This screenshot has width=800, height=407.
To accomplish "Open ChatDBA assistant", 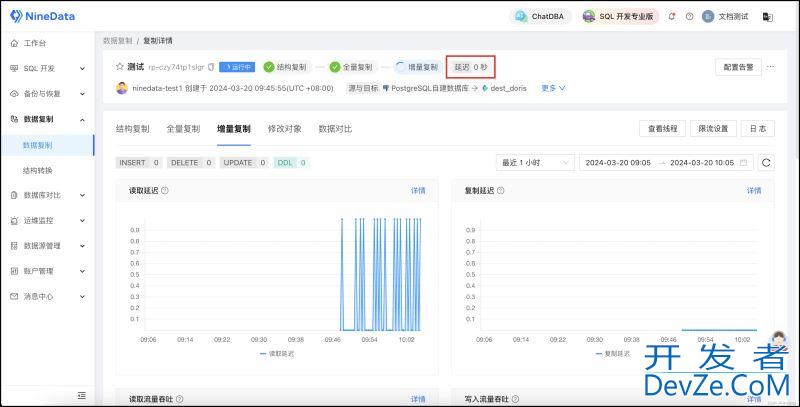I will coord(540,16).
